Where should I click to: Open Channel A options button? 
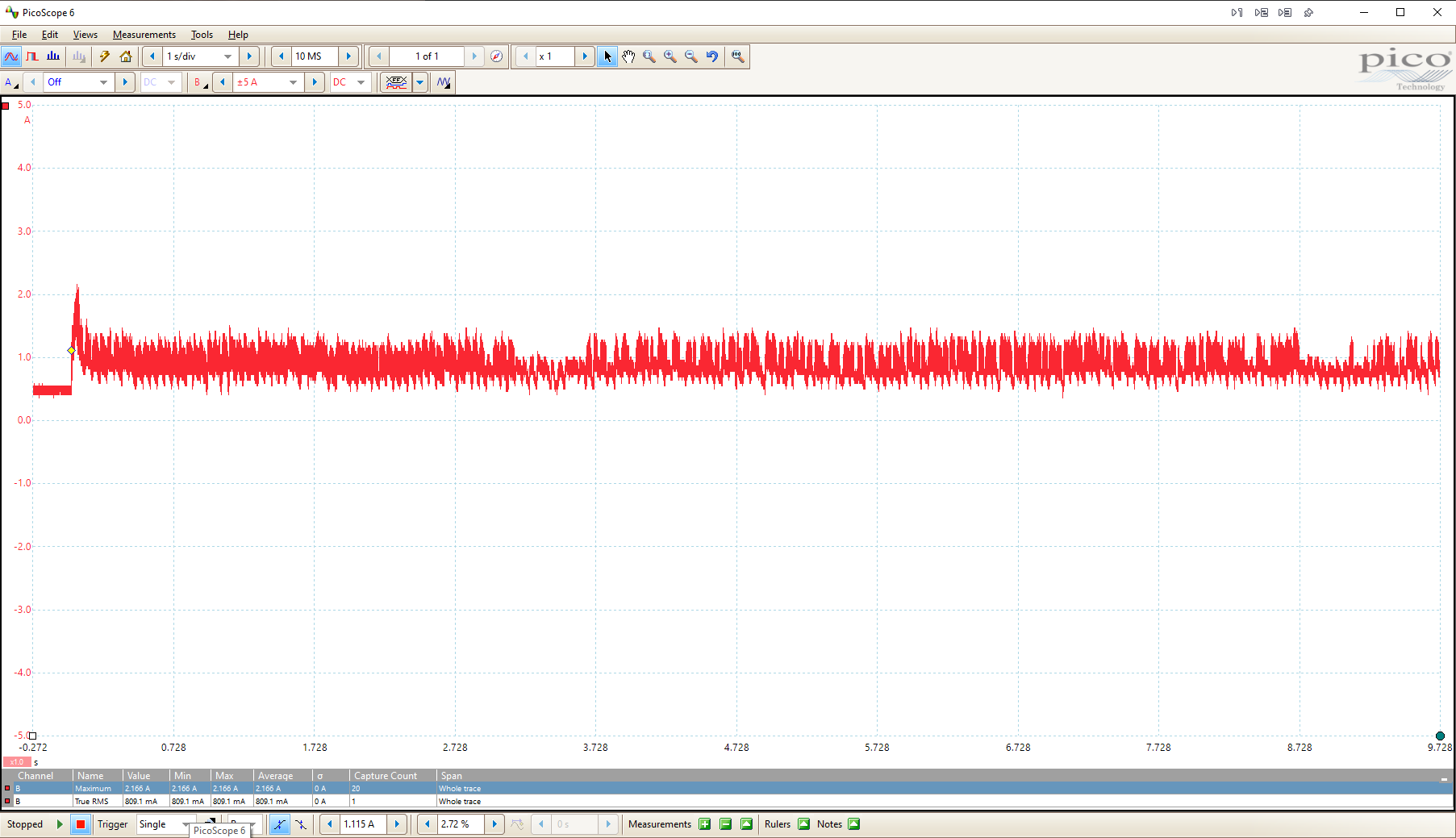11,82
